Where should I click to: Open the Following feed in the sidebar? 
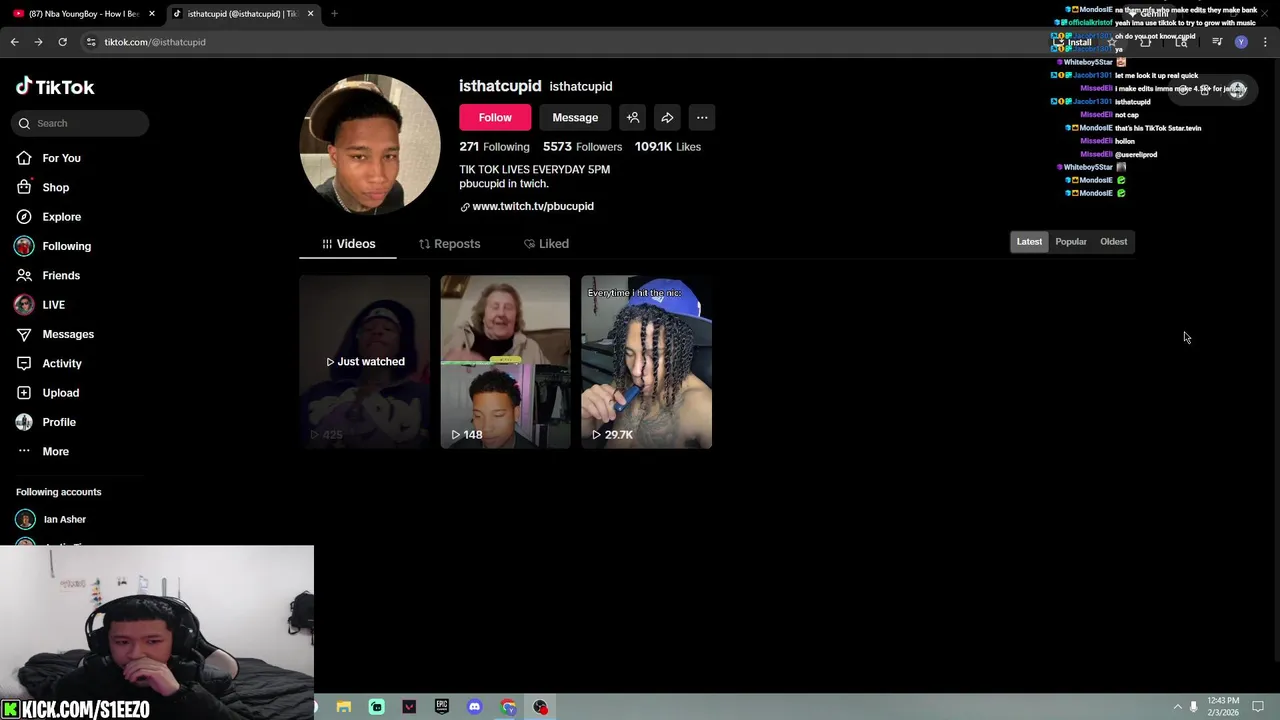tap(66, 246)
